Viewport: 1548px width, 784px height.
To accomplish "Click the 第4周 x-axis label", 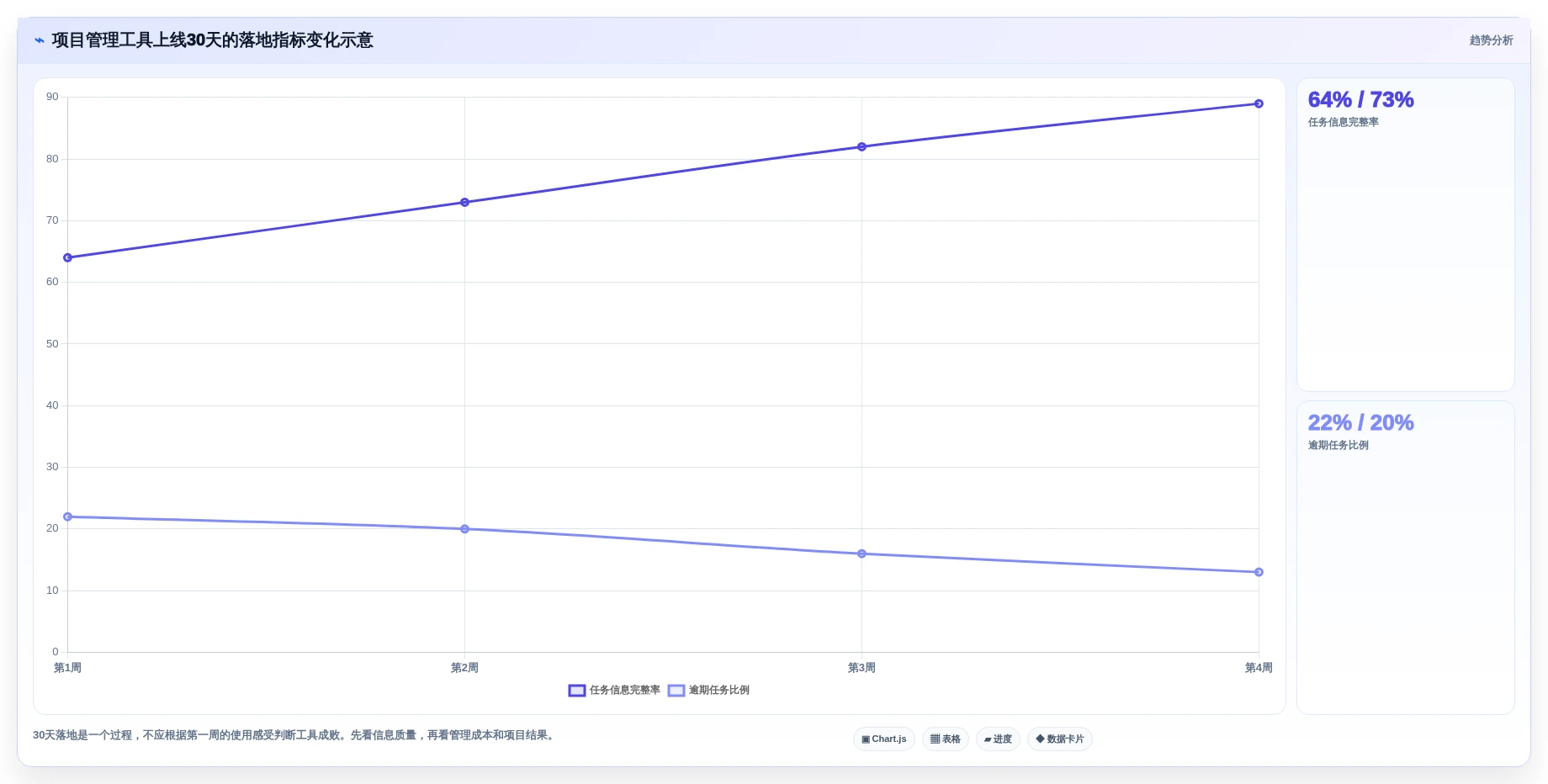I will click(x=1259, y=668).
